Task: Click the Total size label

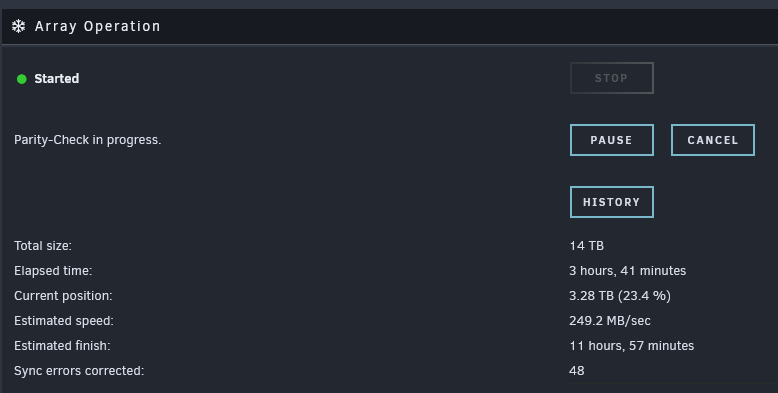Action: coord(43,246)
